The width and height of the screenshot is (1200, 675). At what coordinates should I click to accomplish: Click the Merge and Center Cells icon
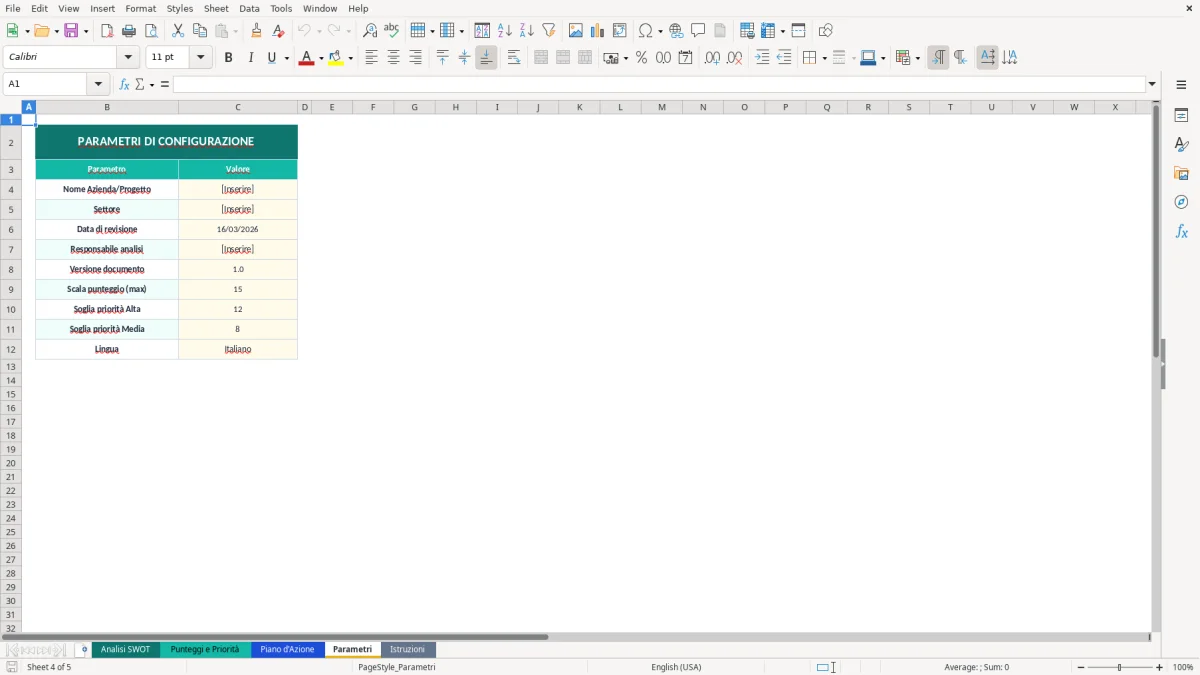click(541, 58)
